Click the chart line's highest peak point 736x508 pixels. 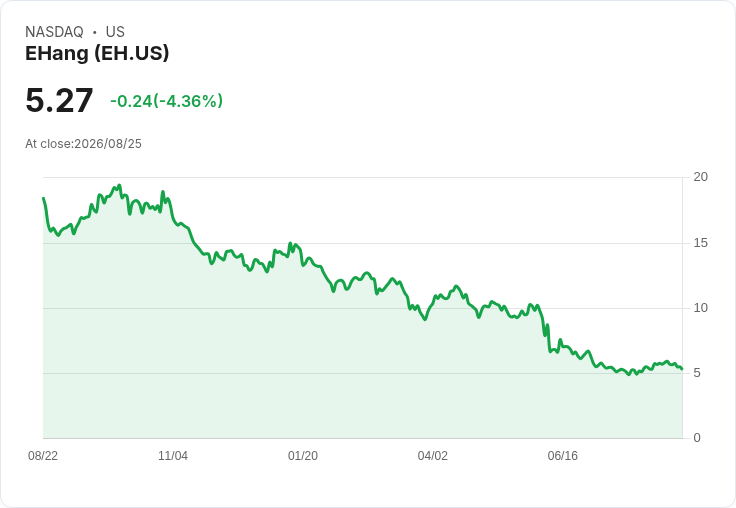(119, 185)
